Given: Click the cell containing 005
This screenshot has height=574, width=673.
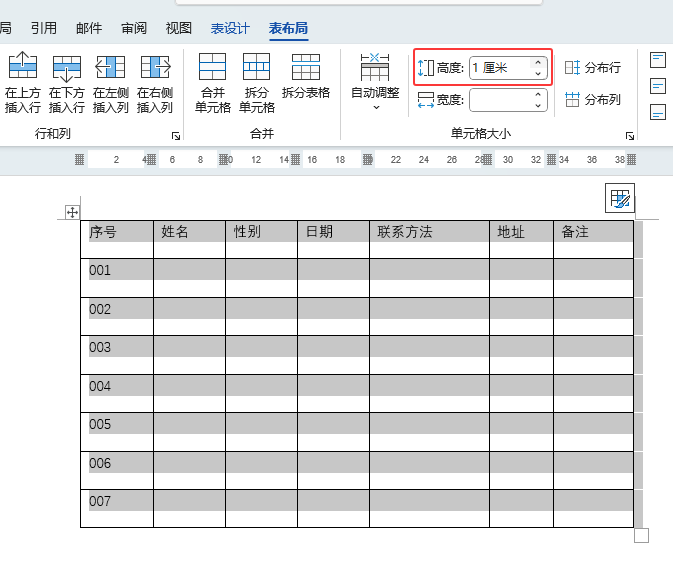Looking at the screenshot, I should pos(117,432).
